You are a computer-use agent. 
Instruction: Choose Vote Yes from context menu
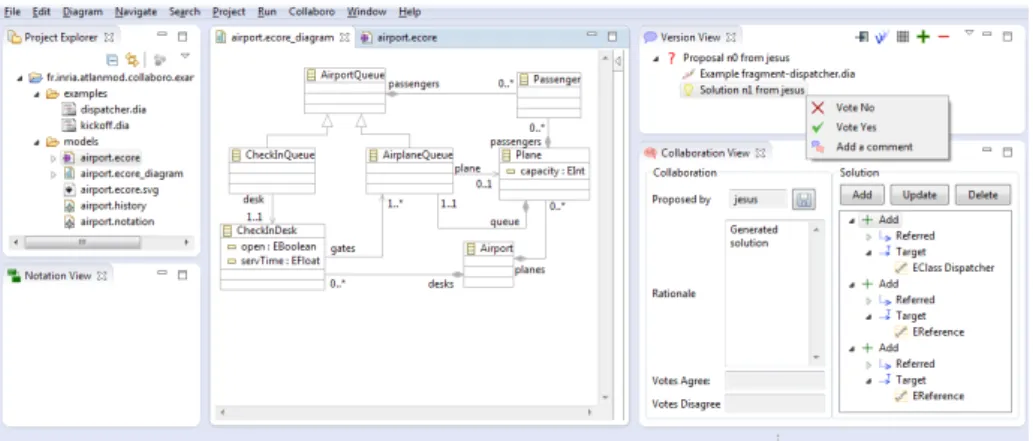point(856,127)
